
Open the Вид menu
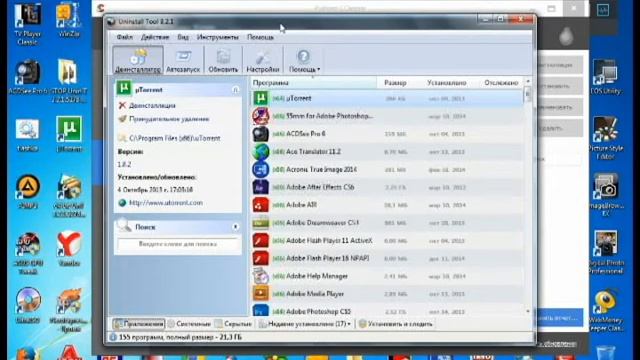coord(183,37)
